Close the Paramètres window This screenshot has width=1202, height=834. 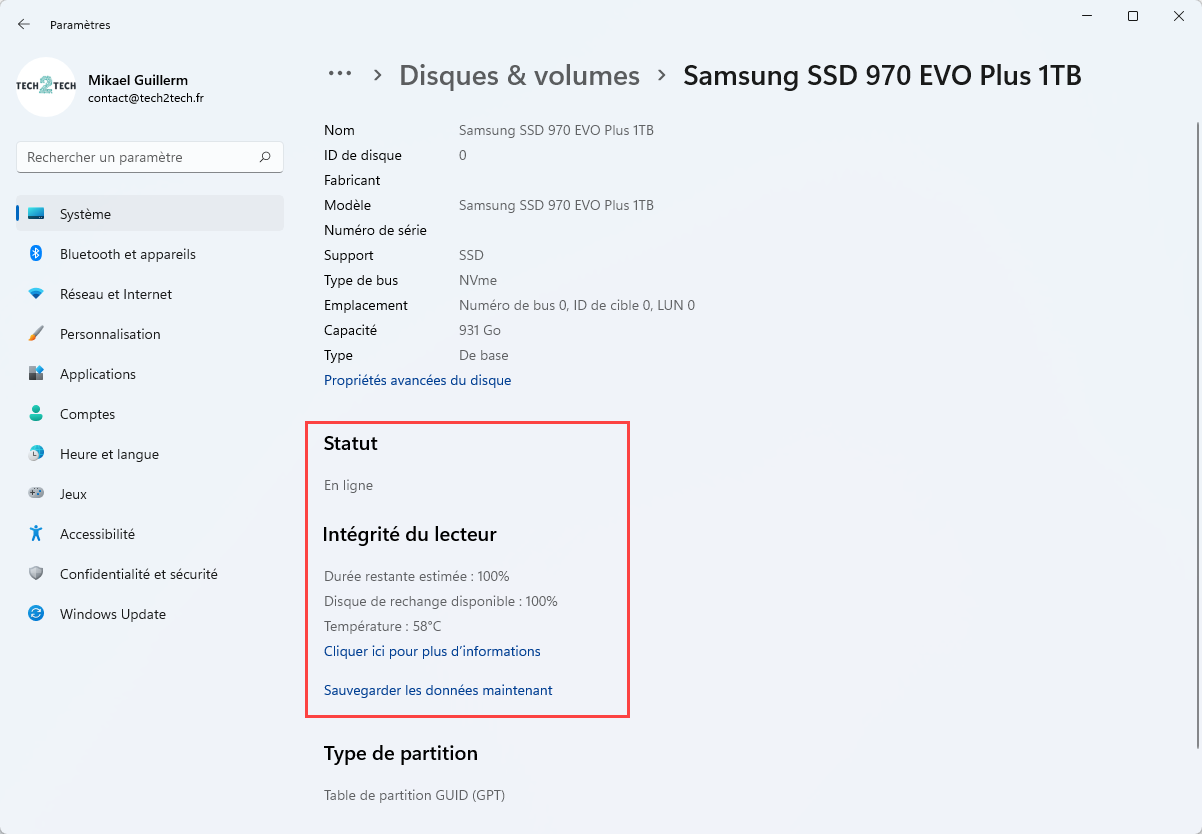(1179, 16)
